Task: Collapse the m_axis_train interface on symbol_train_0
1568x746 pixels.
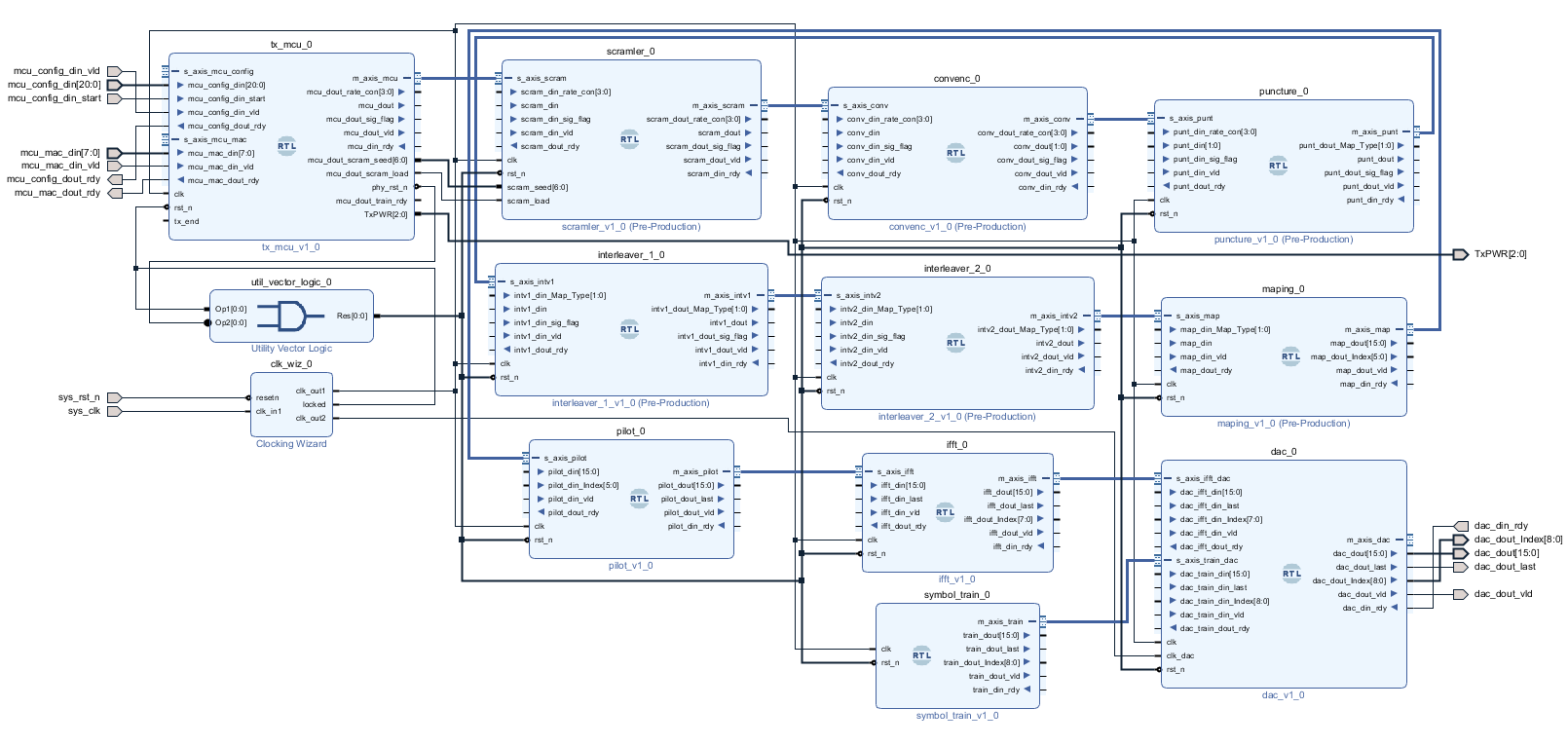Action: (1031, 621)
